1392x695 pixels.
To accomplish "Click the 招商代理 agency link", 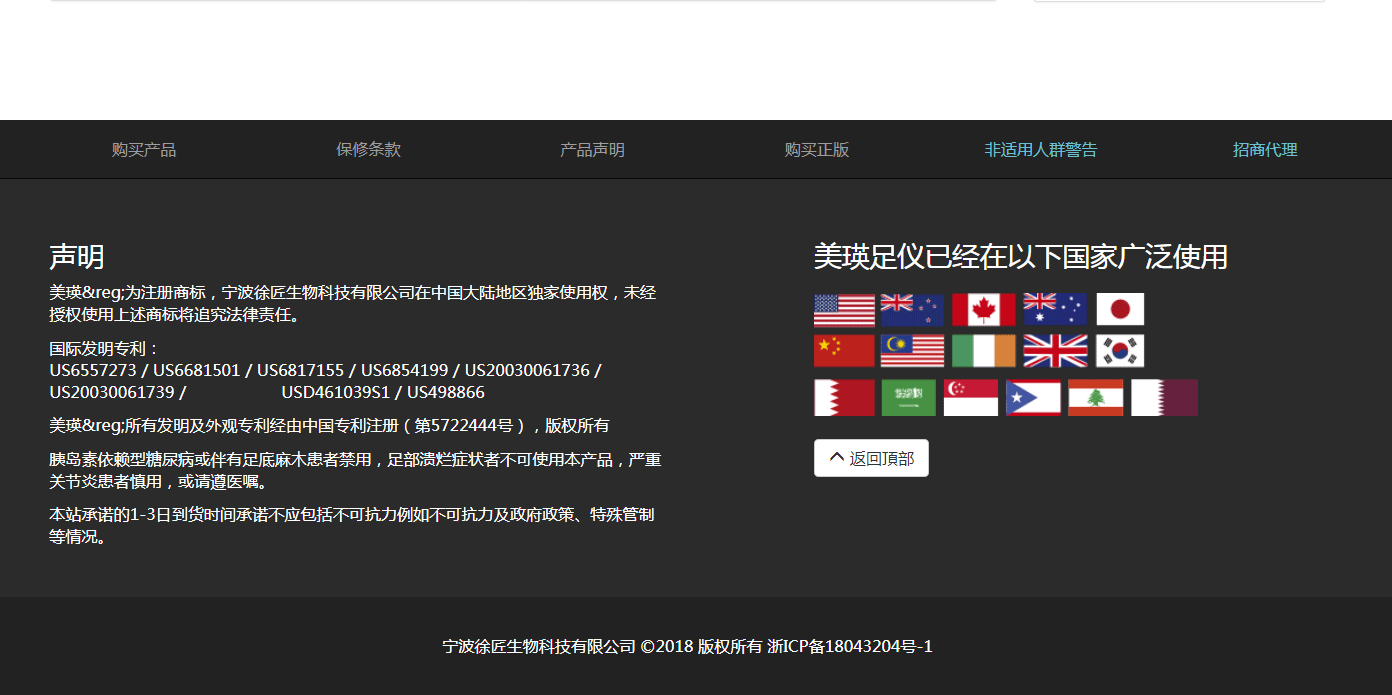I will point(1265,150).
